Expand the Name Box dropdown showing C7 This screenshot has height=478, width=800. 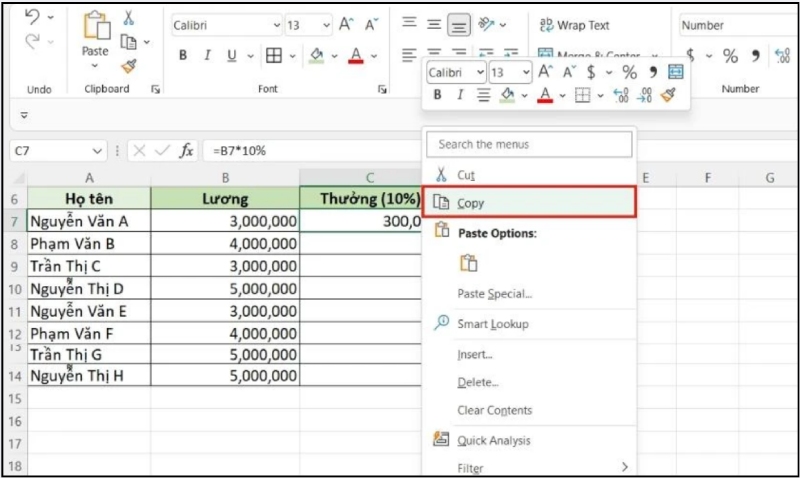tap(97, 151)
